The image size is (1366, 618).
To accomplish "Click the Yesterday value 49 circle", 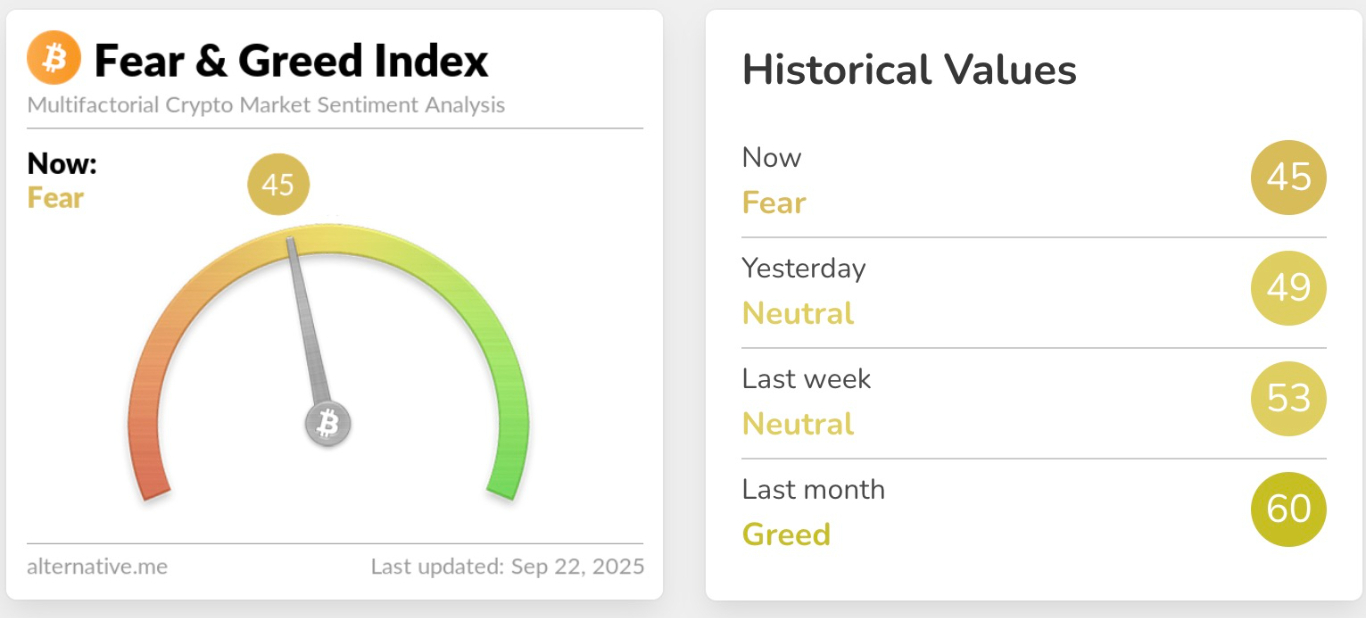I will click(x=1288, y=288).
